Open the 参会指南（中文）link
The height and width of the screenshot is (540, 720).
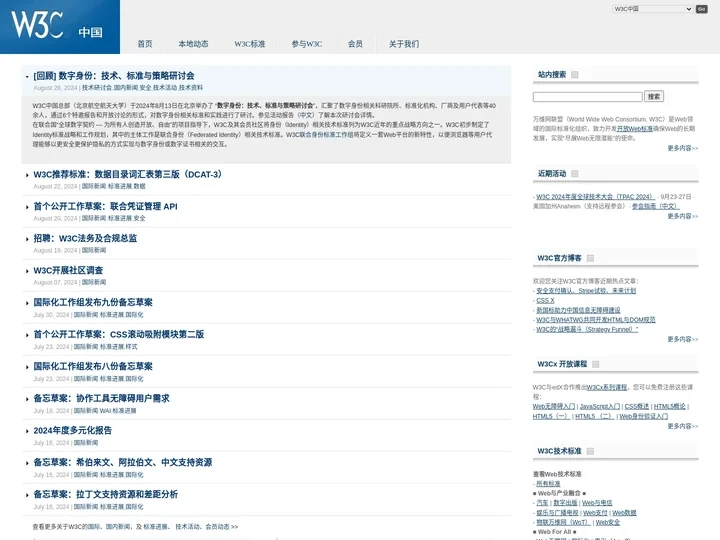[x=655, y=206]
